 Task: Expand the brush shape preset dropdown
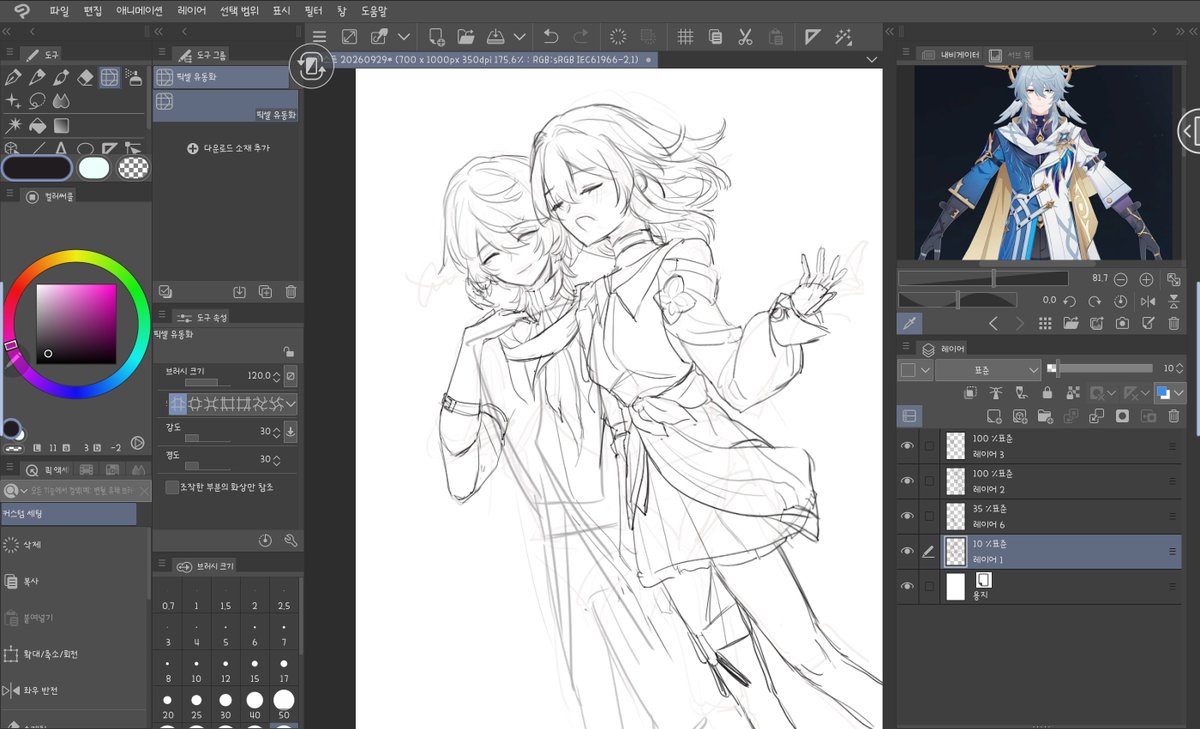(x=291, y=404)
